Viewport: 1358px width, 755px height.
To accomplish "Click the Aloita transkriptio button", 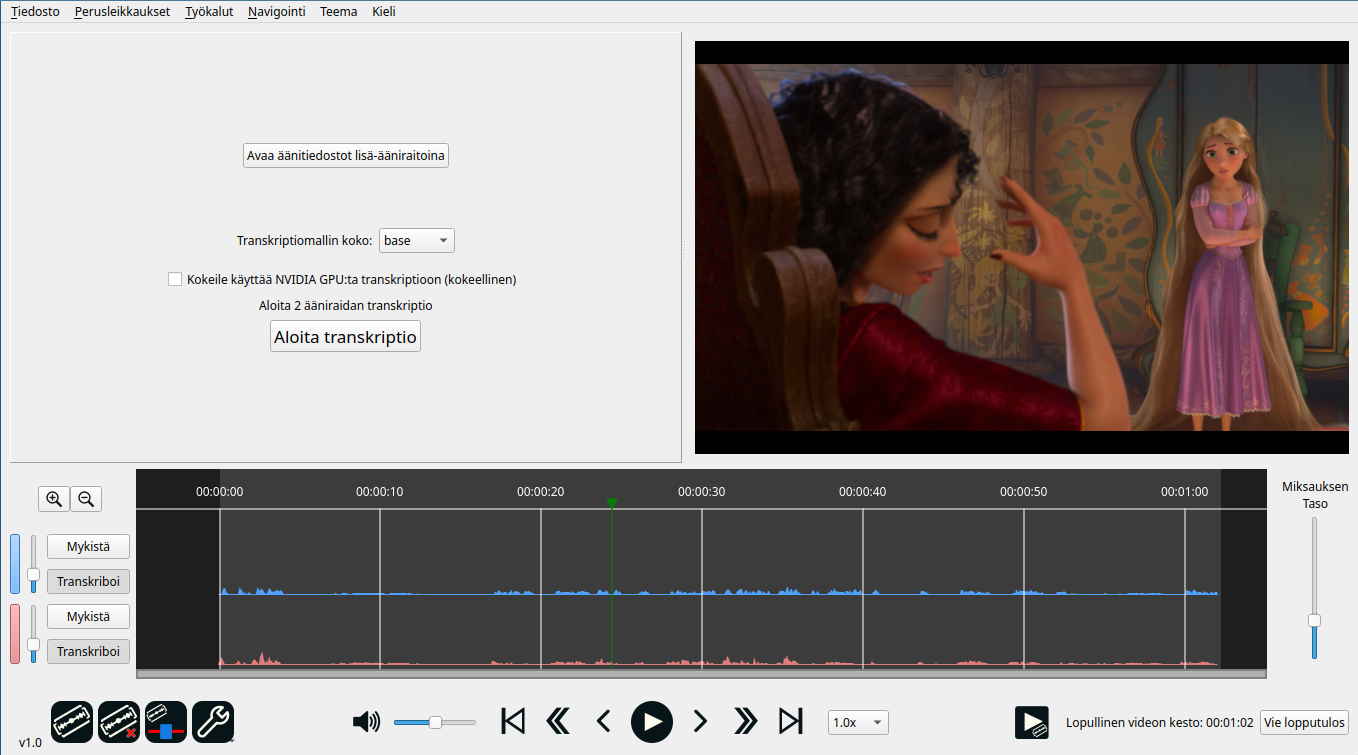I will (345, 337).
